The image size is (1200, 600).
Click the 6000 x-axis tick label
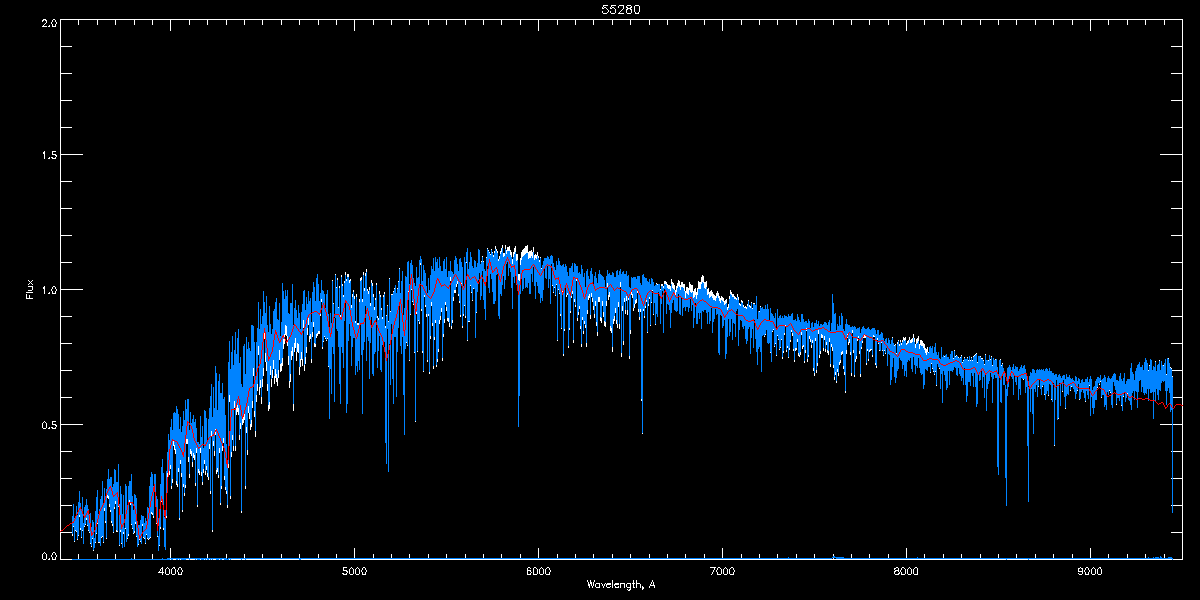pyautogui.click(x=538, y=571)
